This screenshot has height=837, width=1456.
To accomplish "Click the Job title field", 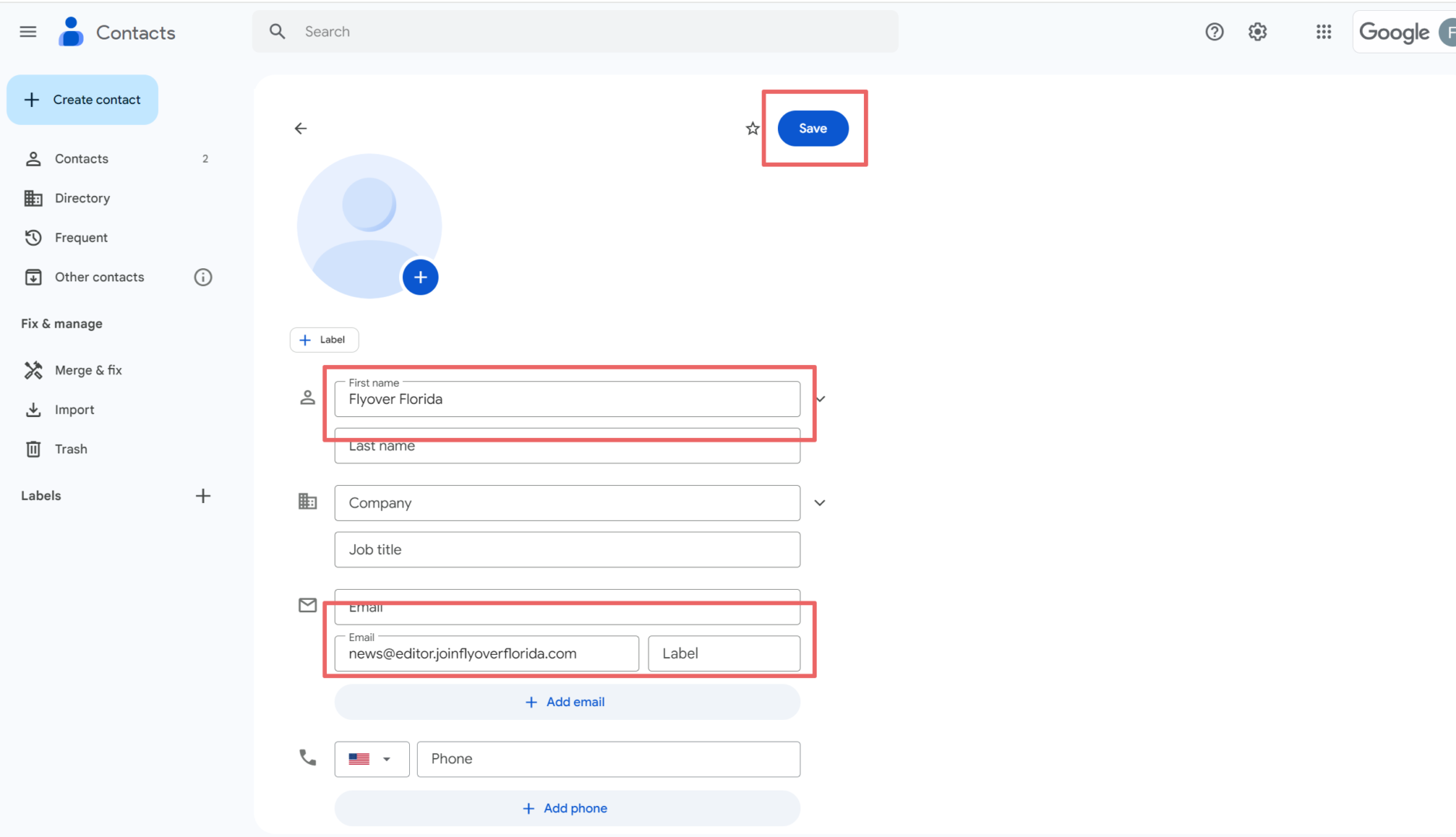I will (567, 549).
